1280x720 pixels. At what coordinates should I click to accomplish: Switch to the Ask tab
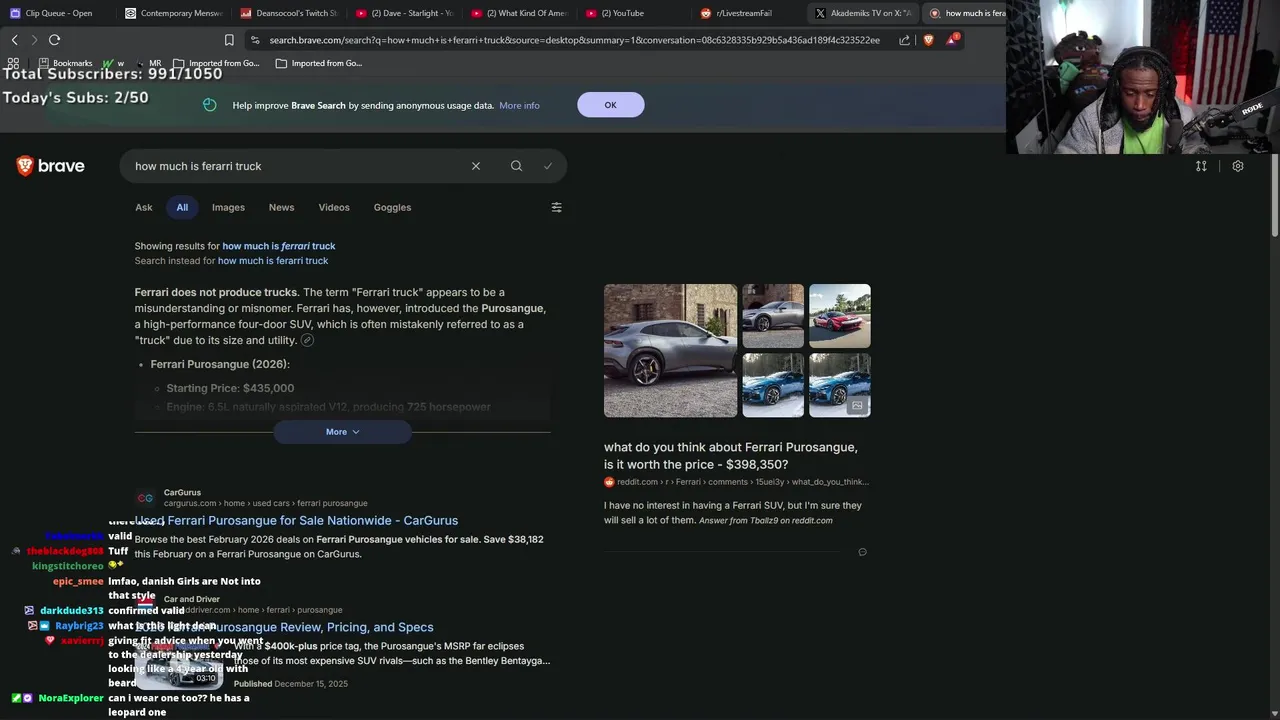(x=144, y=207)
